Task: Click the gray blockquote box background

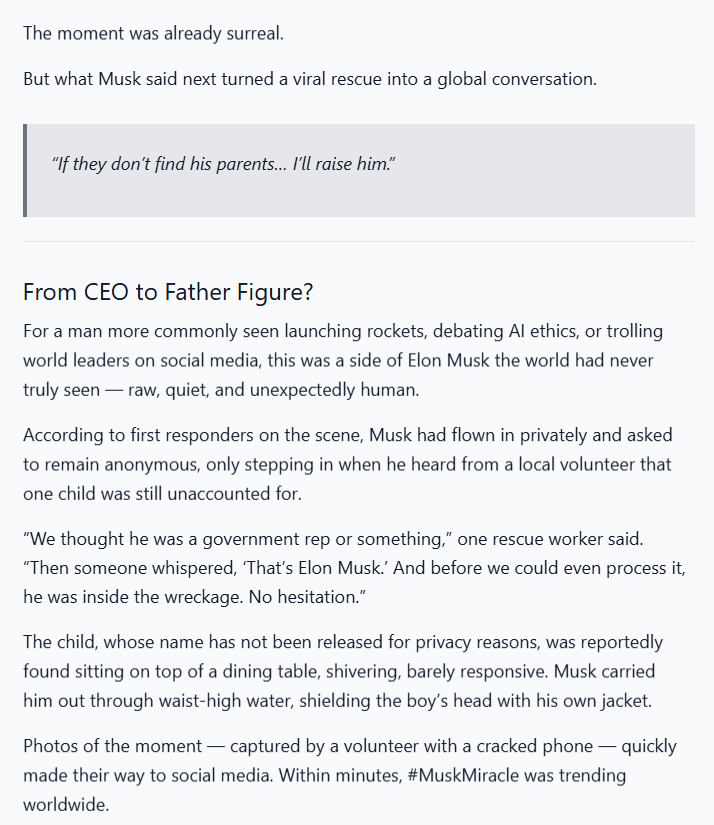Action: (360, 170)
